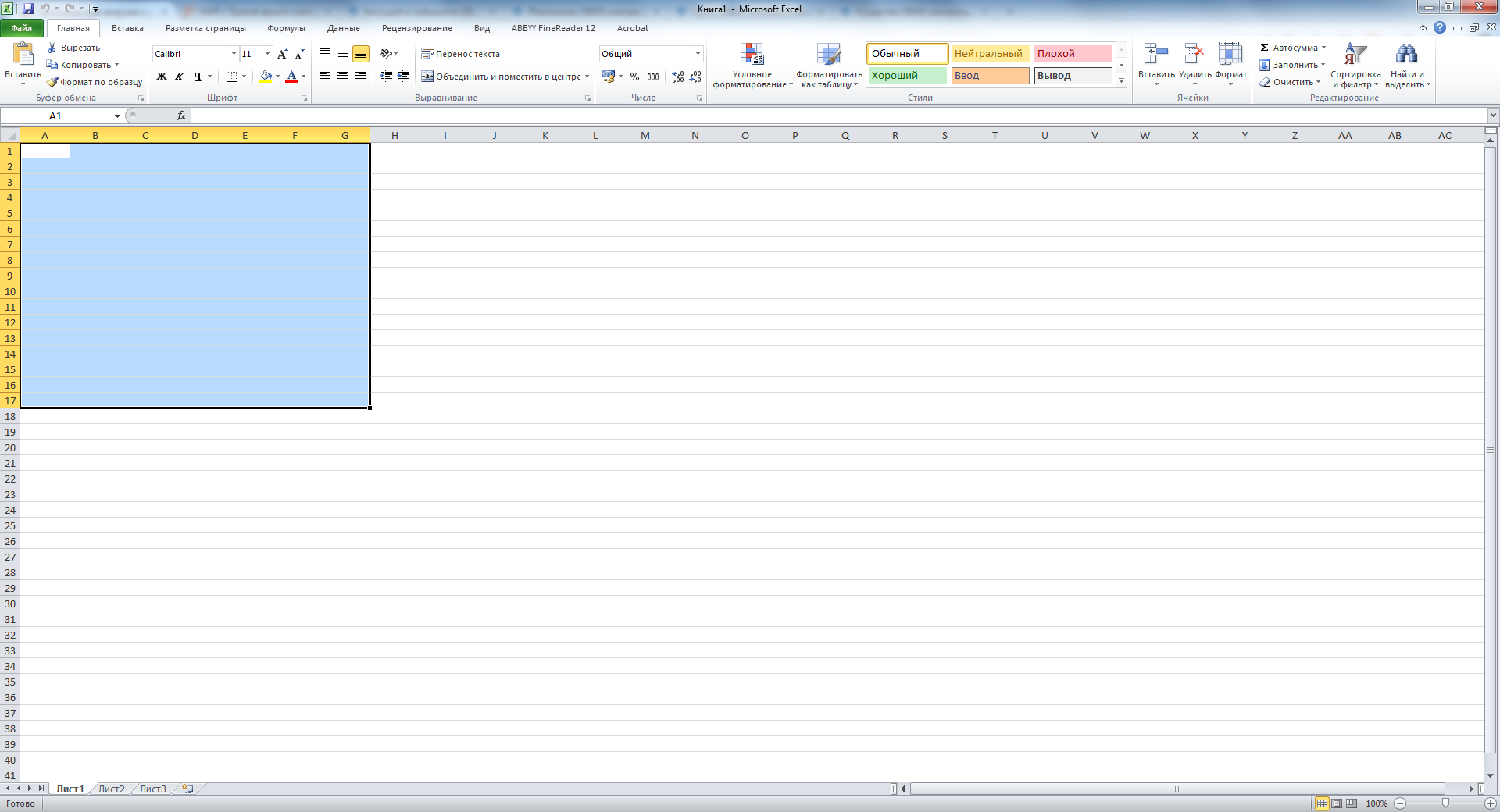The width and height of the screenshot is (1500, 812).
Task: Click into the formula bar input
Action: (838, 116)
